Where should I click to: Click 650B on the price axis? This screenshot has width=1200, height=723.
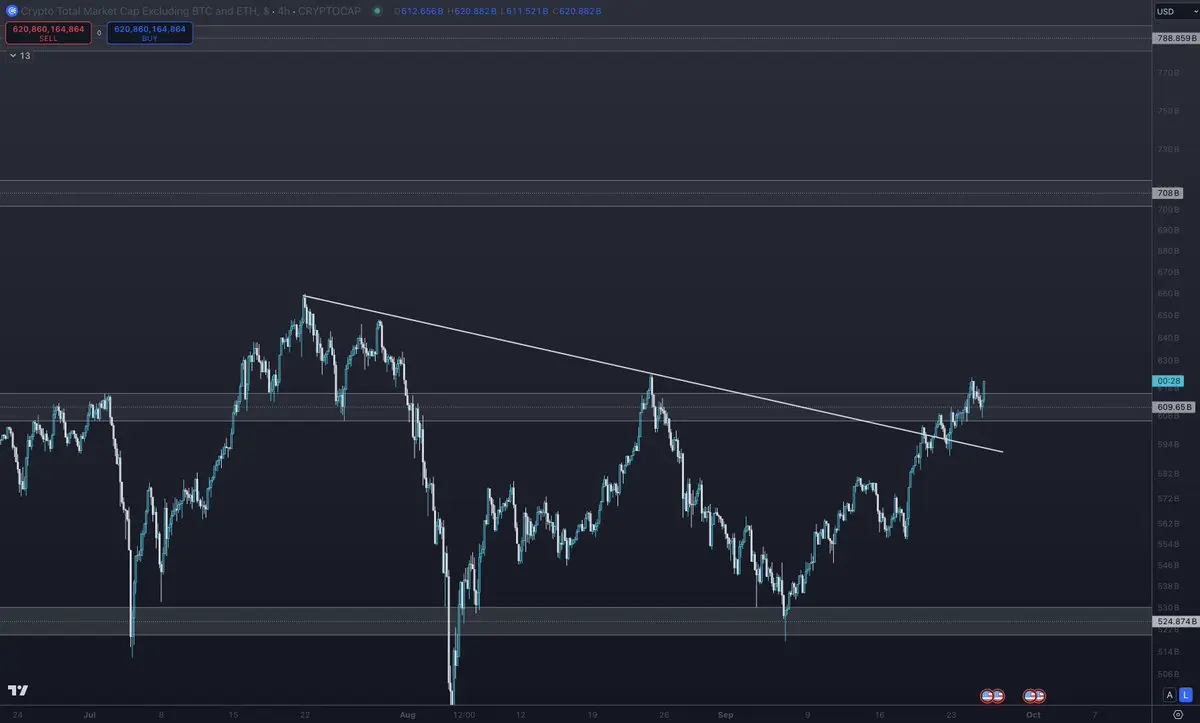click(x=1167, y=315)
